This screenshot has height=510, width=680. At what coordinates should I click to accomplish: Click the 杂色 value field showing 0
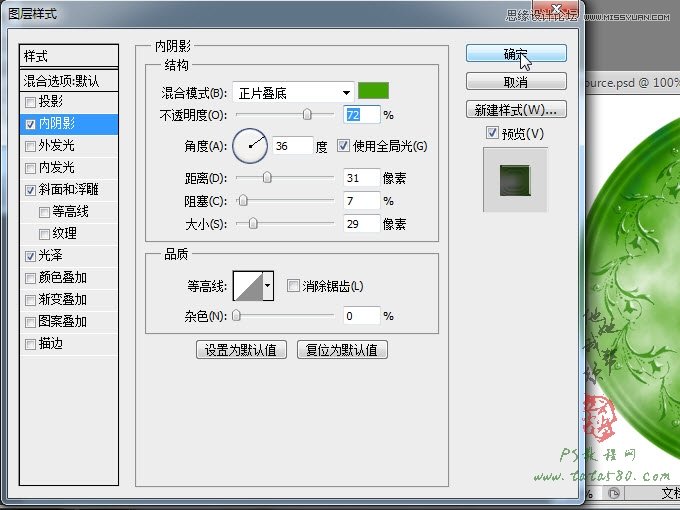(x=362, y=316)
